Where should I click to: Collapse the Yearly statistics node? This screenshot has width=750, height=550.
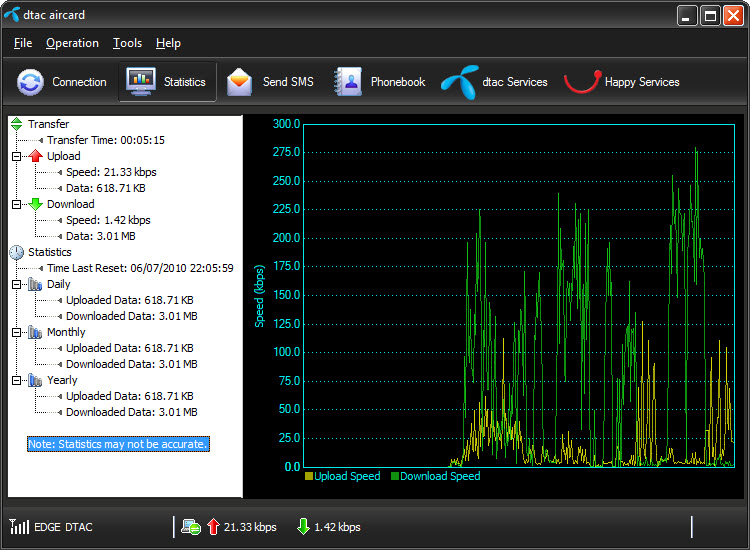tap(16, 381)
